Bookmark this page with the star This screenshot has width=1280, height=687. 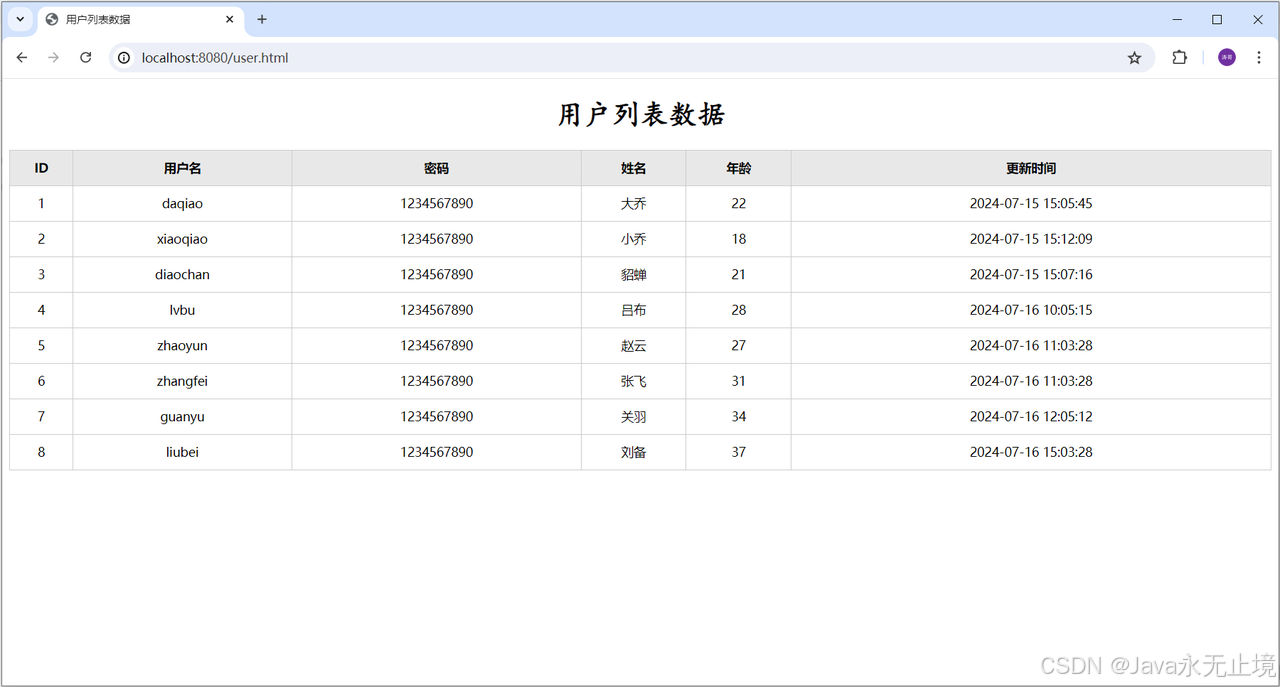point(1134,58)
